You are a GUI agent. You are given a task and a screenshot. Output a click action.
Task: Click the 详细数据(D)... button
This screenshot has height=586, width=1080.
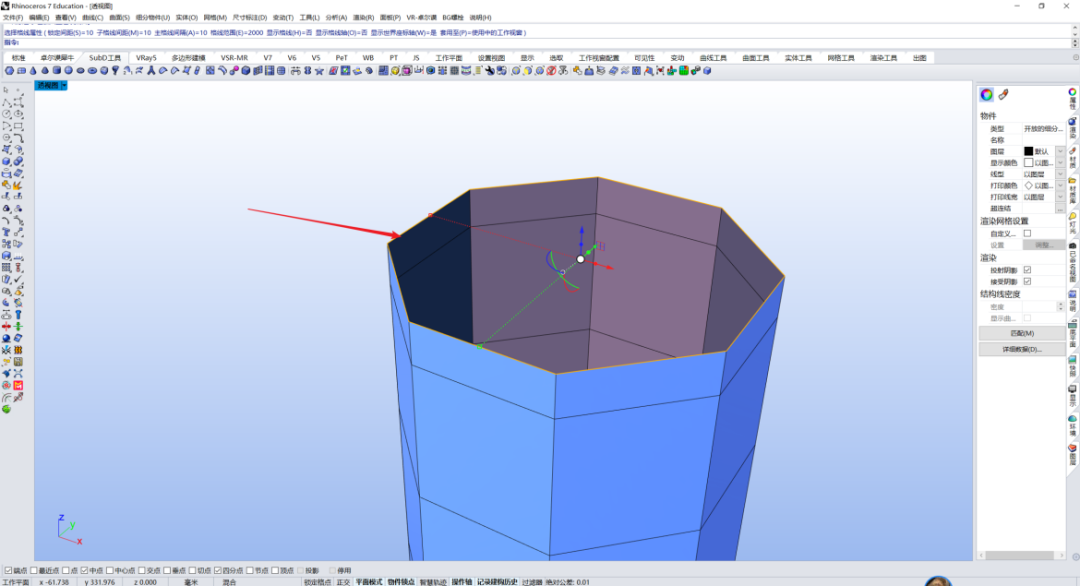1021,349
